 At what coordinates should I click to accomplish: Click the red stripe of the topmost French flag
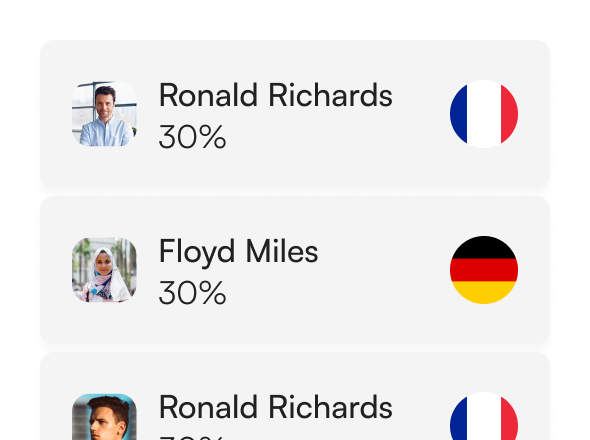(x=509, y=114)
